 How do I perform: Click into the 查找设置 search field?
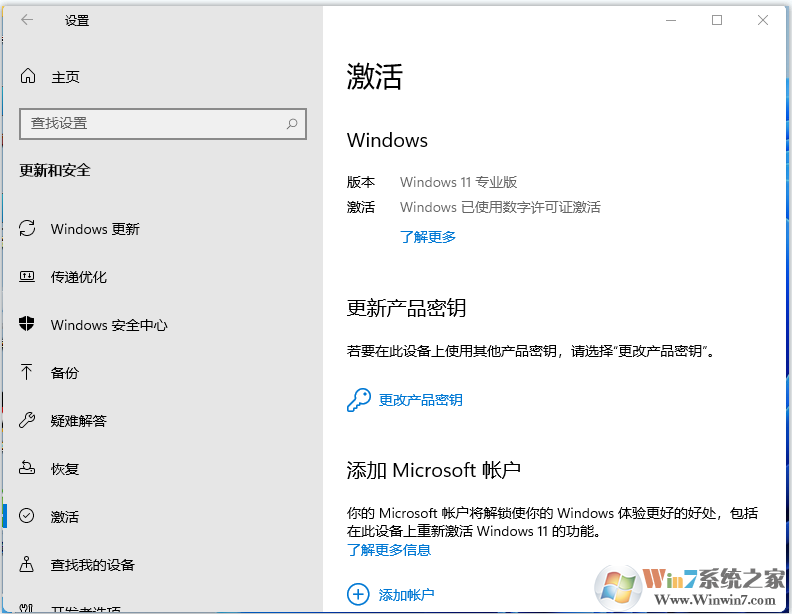[150, 124]
